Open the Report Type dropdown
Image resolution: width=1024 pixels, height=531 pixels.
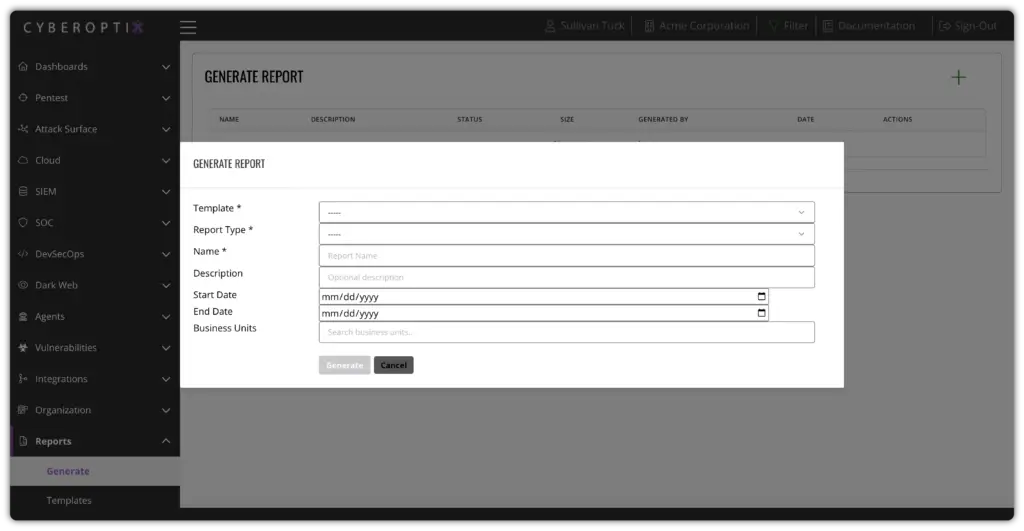pos(566,234)
